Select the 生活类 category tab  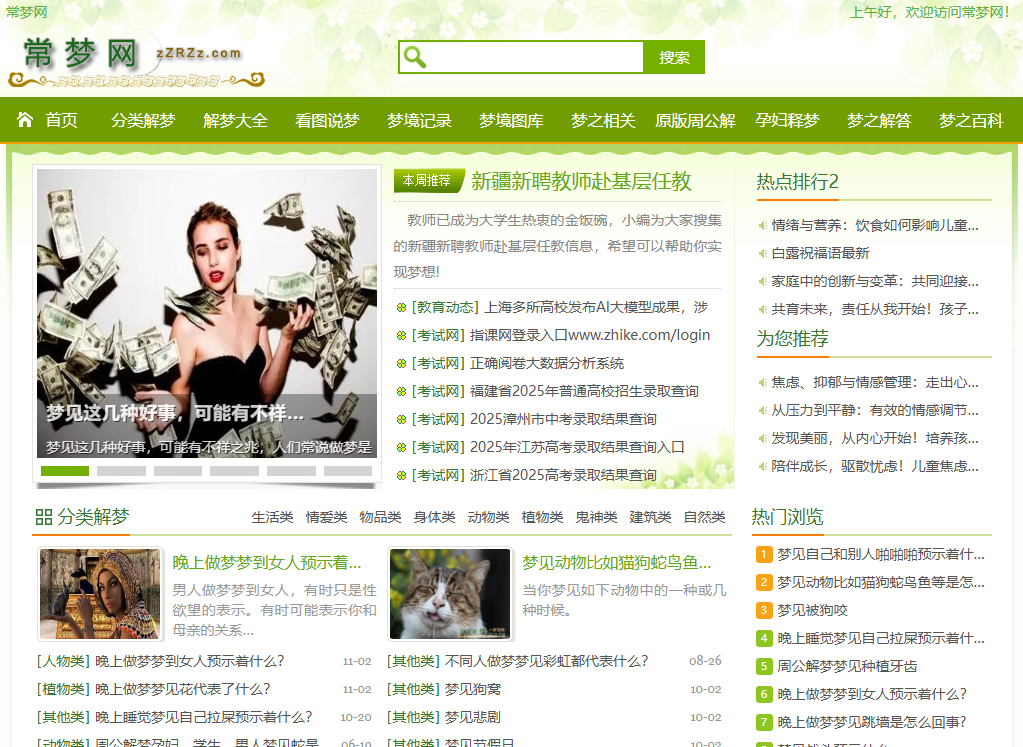coord(272,517)
